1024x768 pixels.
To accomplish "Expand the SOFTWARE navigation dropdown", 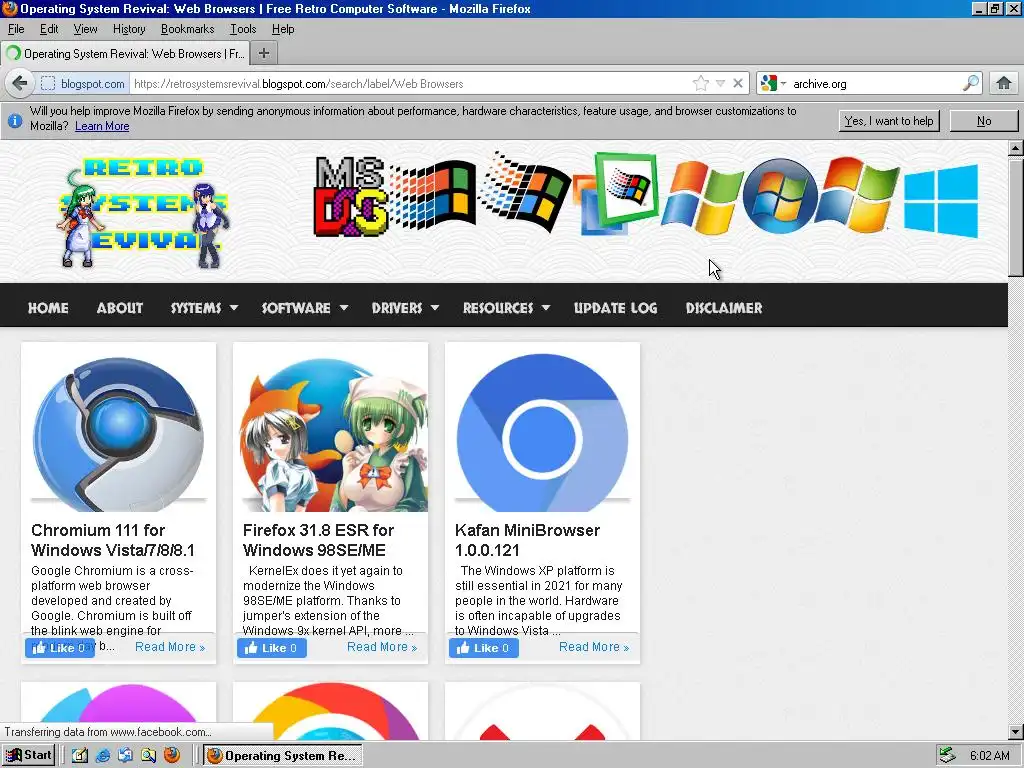I will tap(304, 308).
